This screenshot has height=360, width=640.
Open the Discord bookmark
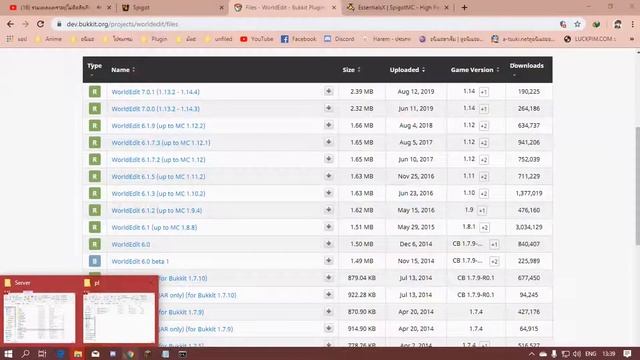[x=339, y=39]
